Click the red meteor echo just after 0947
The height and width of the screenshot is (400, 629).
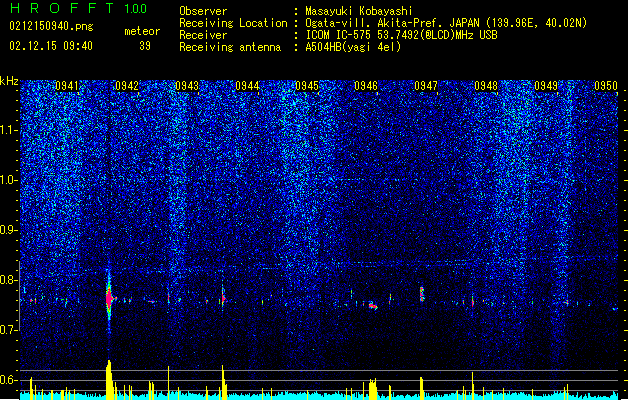point(422,294)
